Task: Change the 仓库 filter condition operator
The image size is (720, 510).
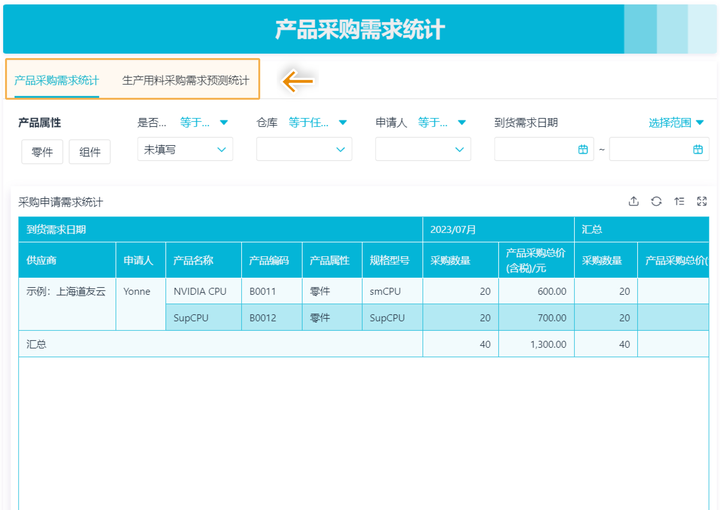Action: (x=317, y=123)
